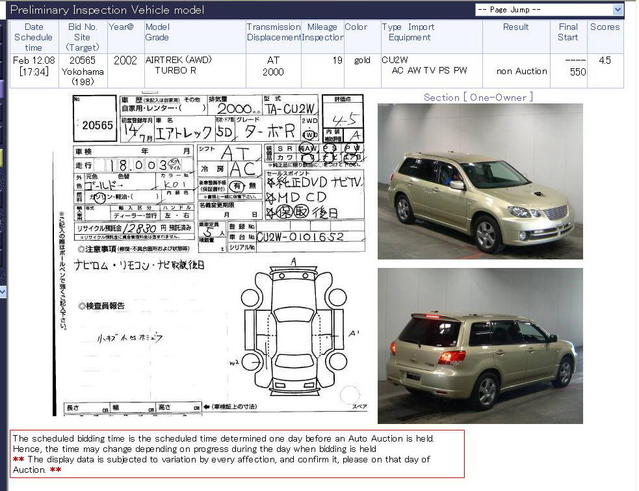Click the Type Import Equipment header
Screen dimensions: 639x491
point(432,37)
